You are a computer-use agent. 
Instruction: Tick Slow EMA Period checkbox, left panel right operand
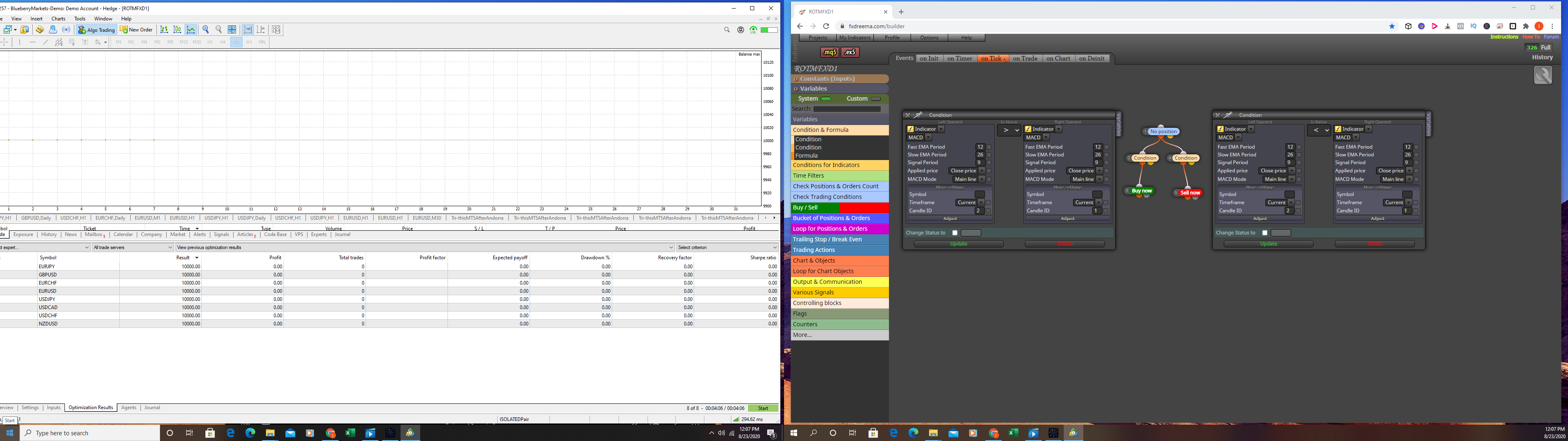1106,155
